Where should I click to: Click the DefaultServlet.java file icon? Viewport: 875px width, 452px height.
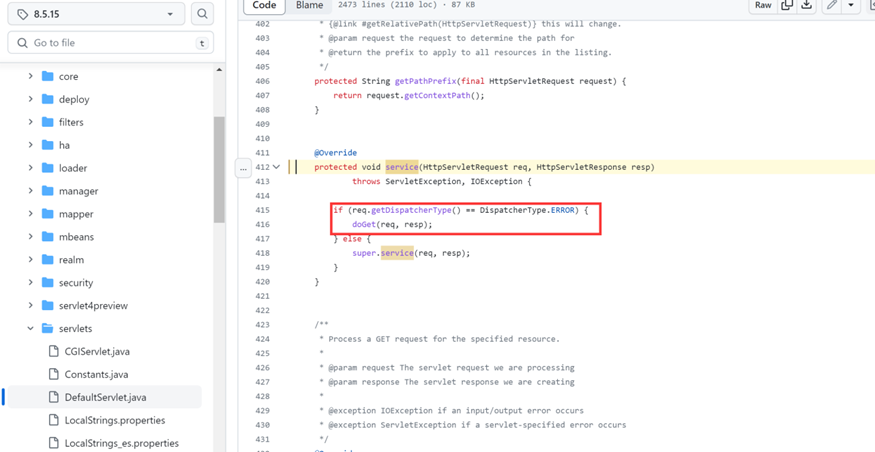tap(54, 397)
